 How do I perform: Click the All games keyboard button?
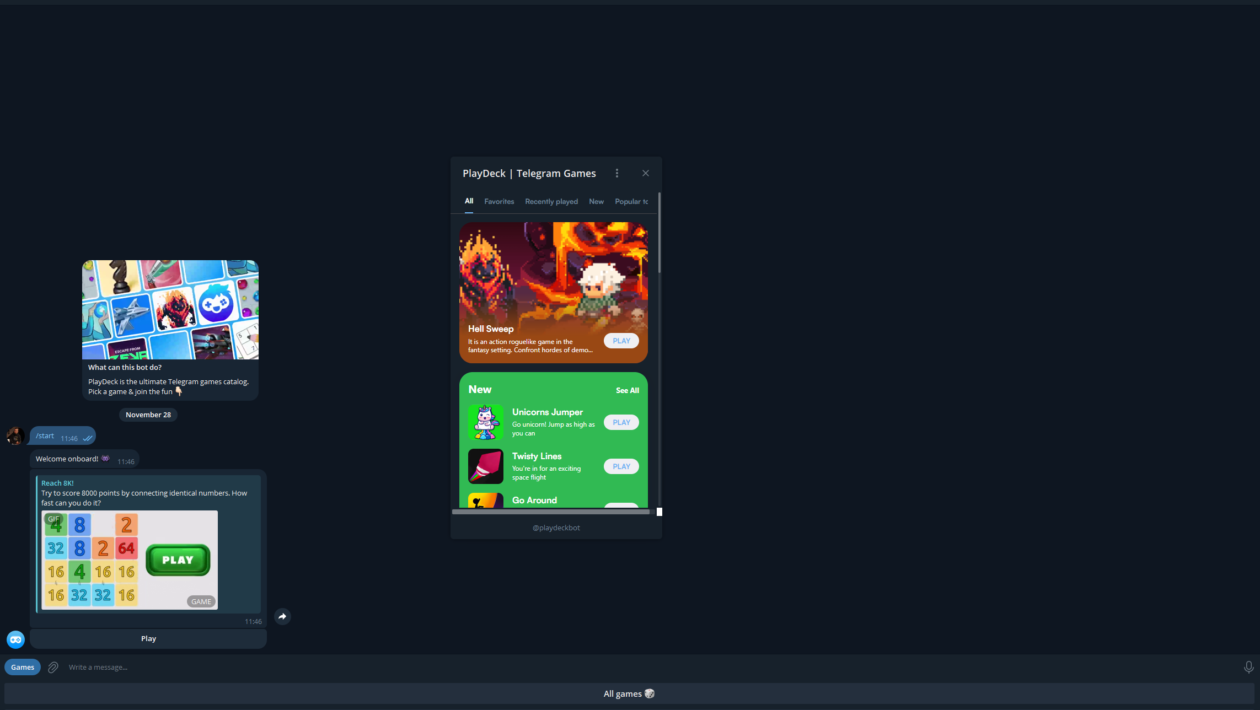629,694
